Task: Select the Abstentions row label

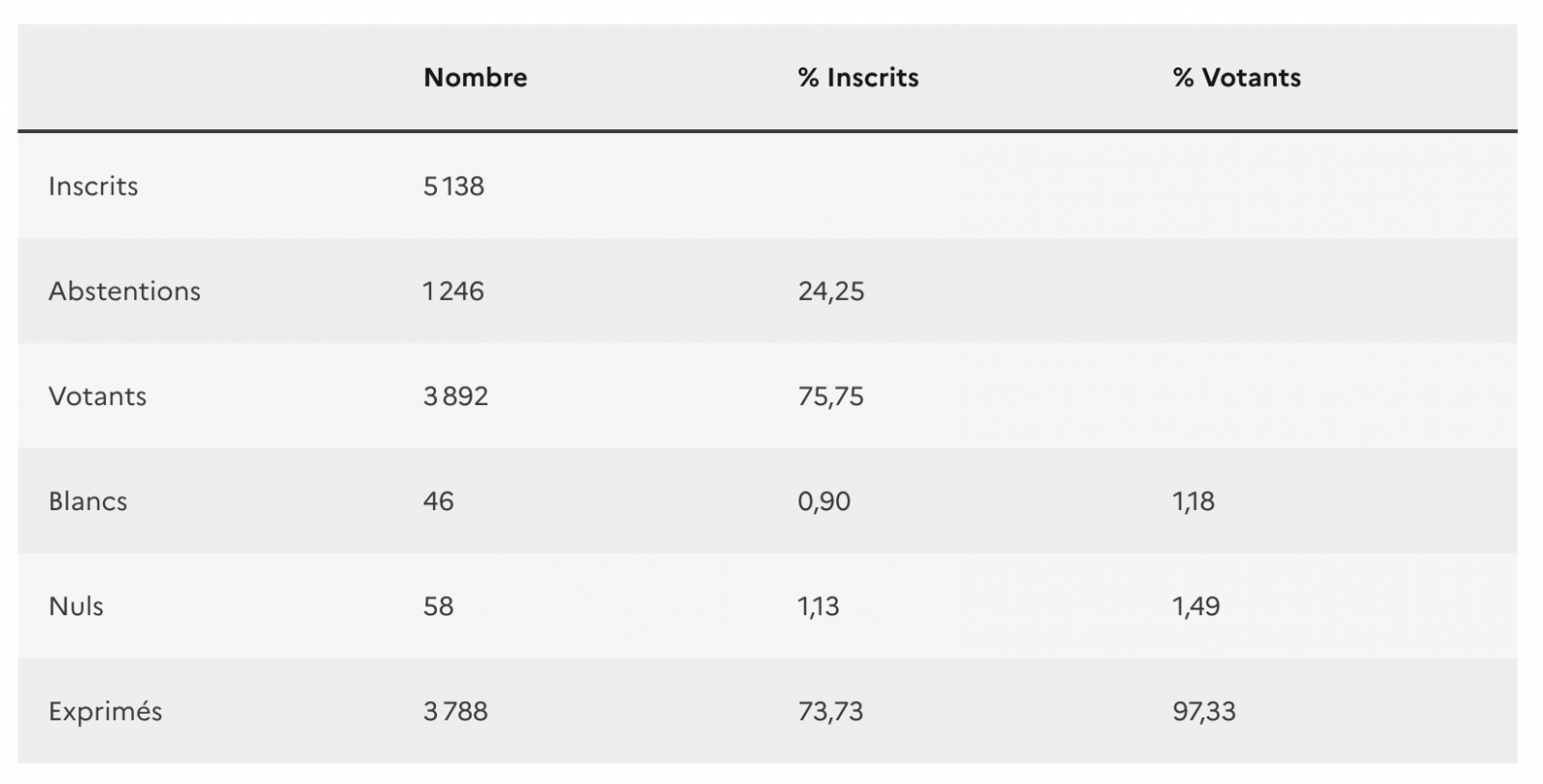Action: (124, 291)
